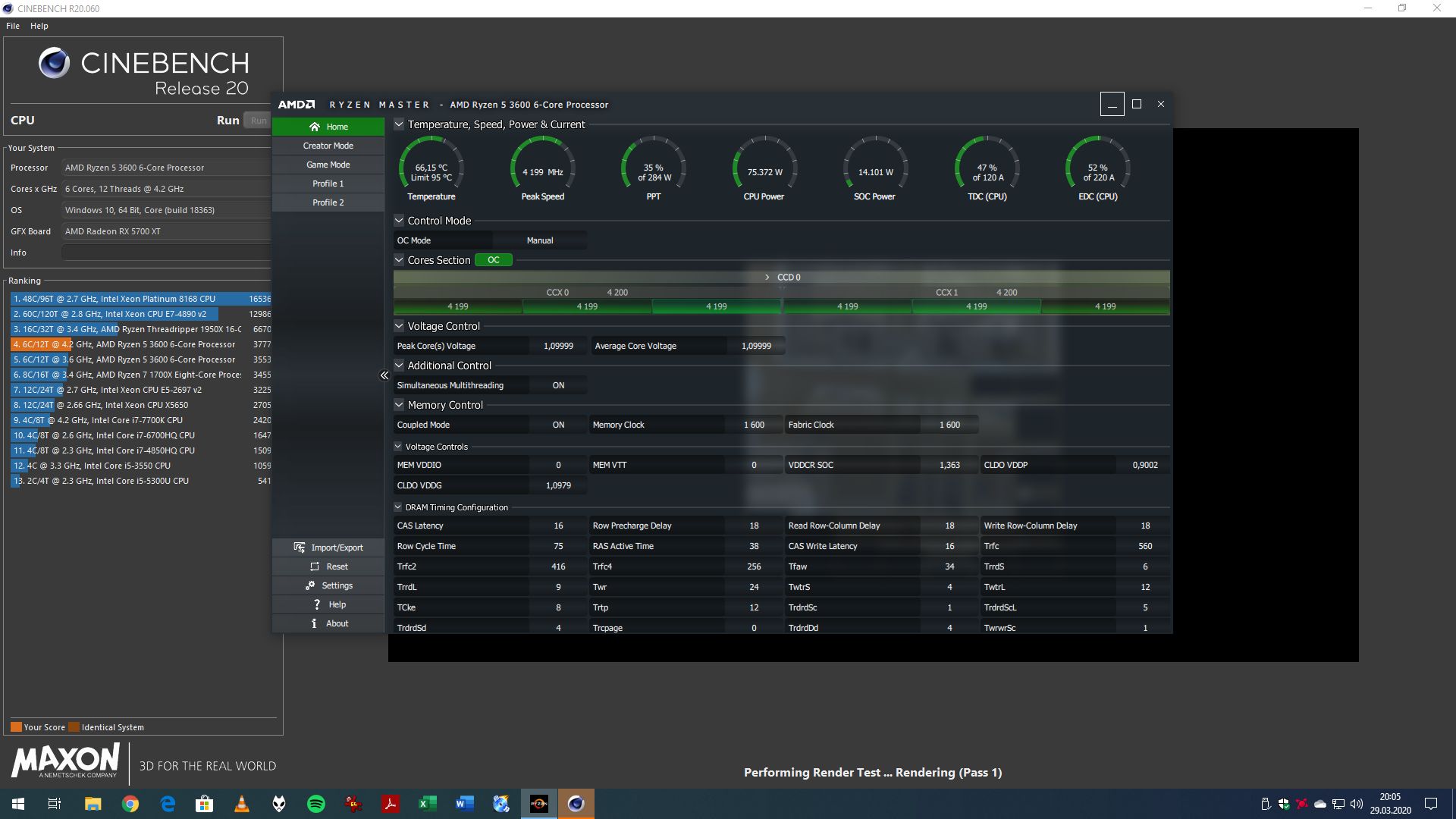Open Spotify from the taskbar
1456x819 pixels.
tap(316, 804)
